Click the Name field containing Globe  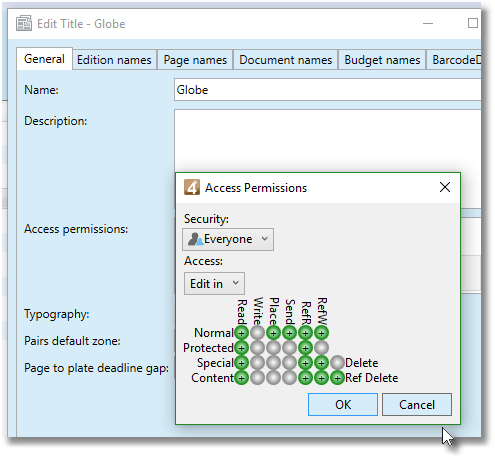tap(327, 90)
